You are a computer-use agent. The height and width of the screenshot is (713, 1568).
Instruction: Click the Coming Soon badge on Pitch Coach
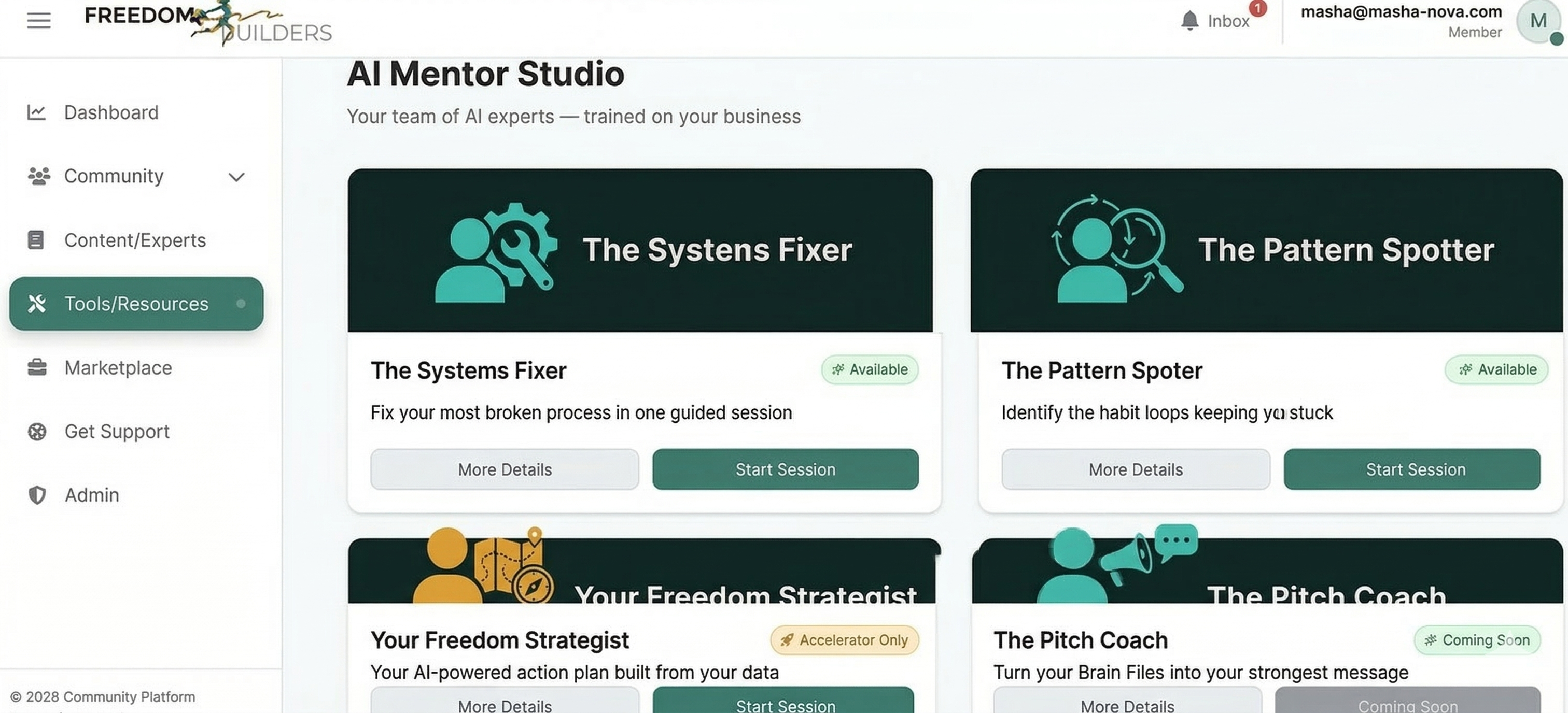(x=1477, y=640)
